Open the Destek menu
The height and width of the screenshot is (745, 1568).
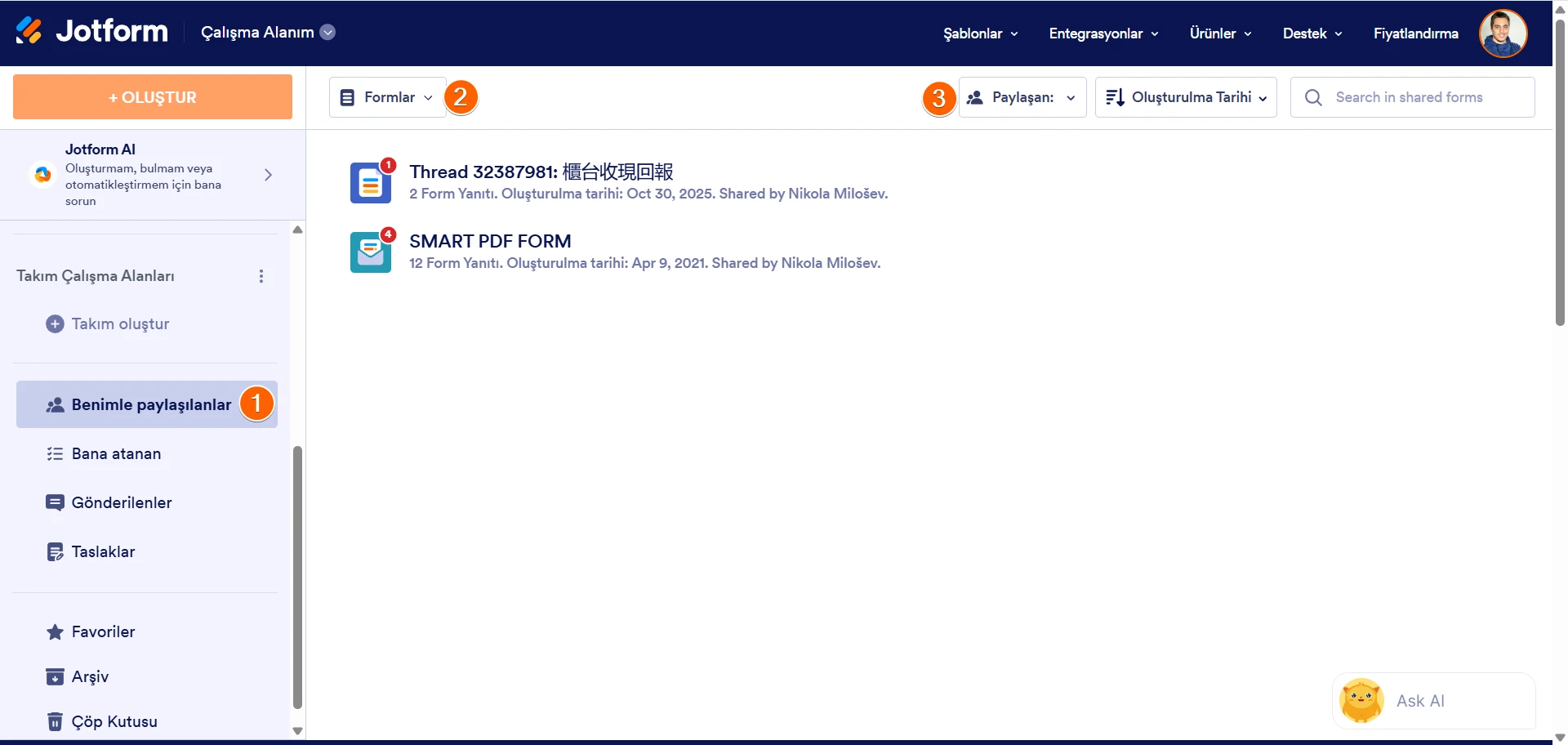(1311, 33)
